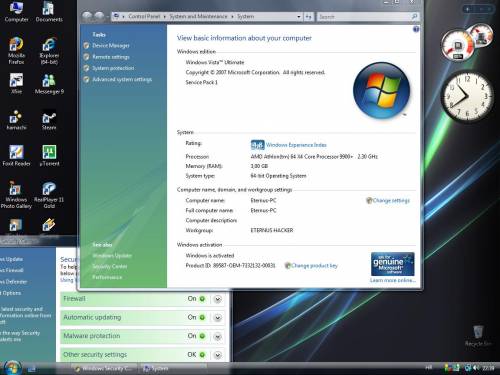Screen dimensions: 500x375
Task: Open the Xfire desktop shortcut
Action: pos(16,83)
